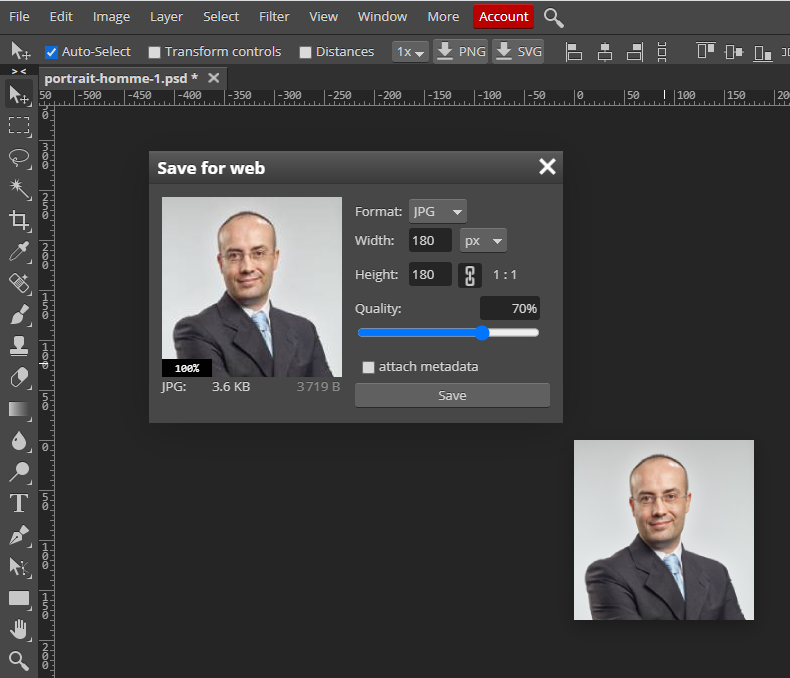
Task: Open the px units dropdown
Action: pyautogui.click(x=483, y=241)
